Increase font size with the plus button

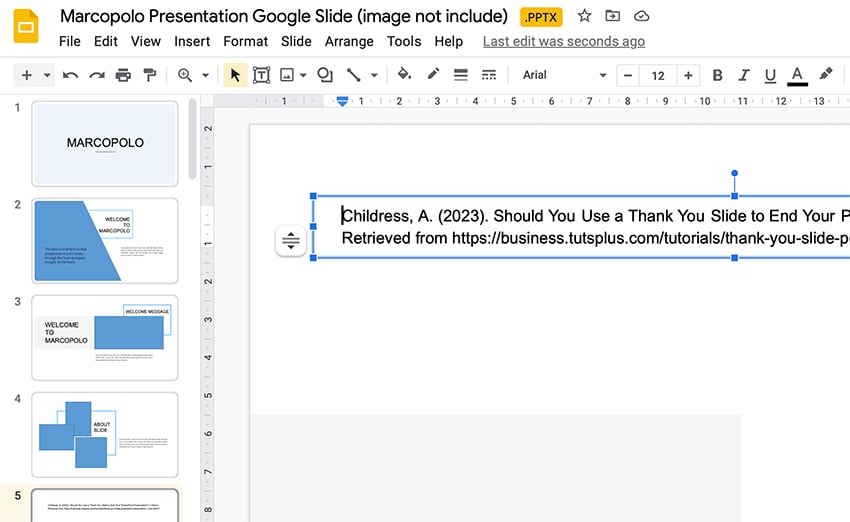[x=687, y=75]
